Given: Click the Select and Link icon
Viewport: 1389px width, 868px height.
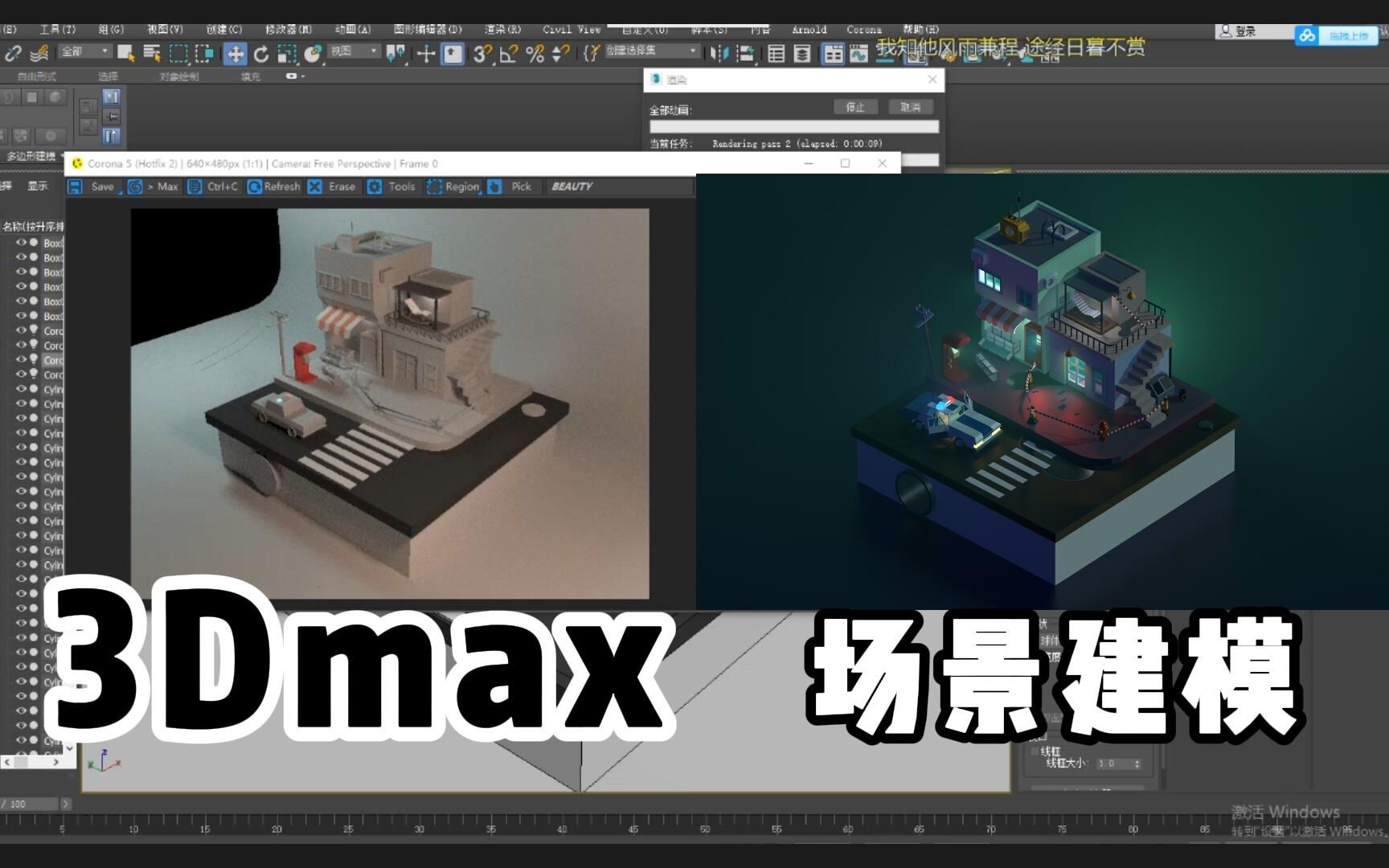Looking at the screenshot, I should click(14, 55).
